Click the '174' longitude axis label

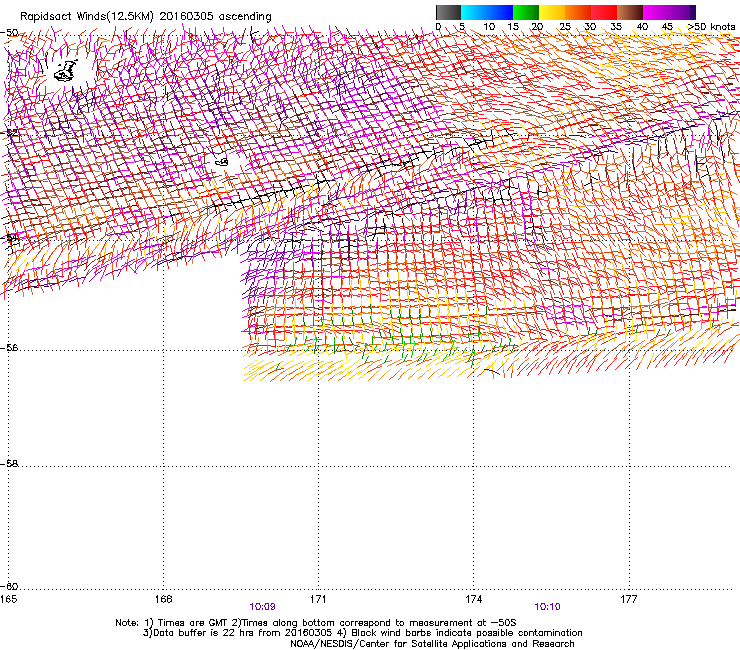pyautogui.click(x=473, y=599)
